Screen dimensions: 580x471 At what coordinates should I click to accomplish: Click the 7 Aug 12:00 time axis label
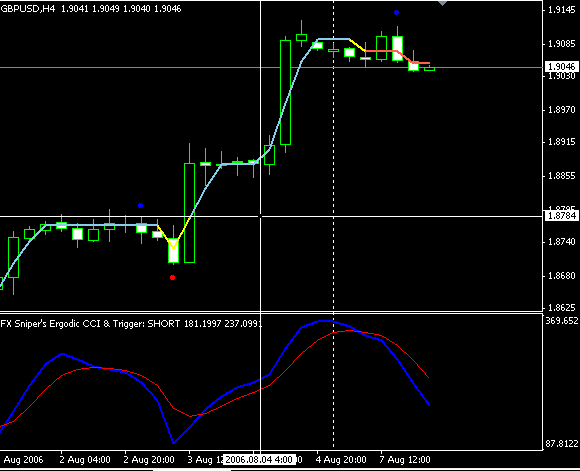point(405,460)
